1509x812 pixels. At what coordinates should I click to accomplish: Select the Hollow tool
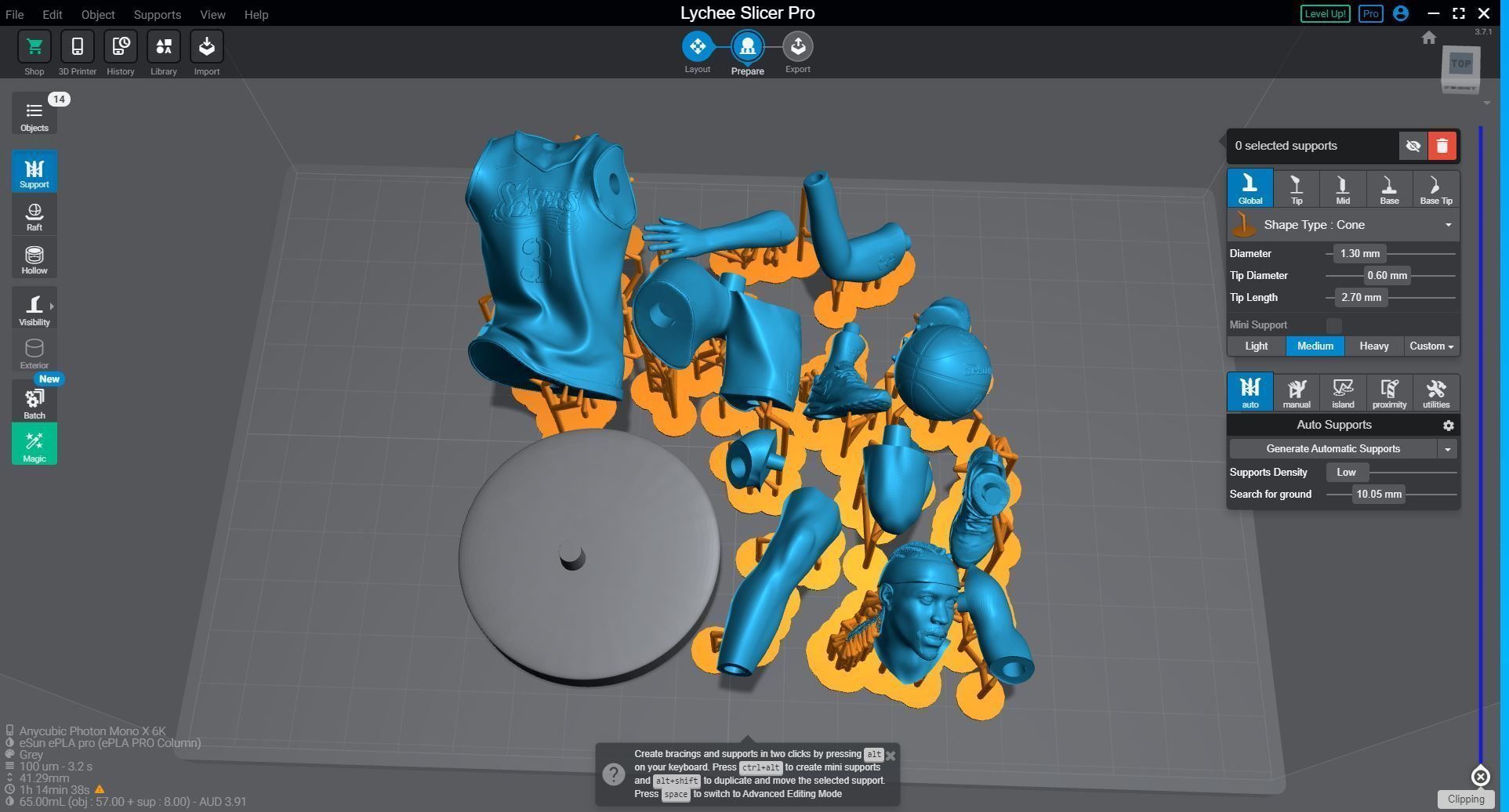click(x=34, y=259)
